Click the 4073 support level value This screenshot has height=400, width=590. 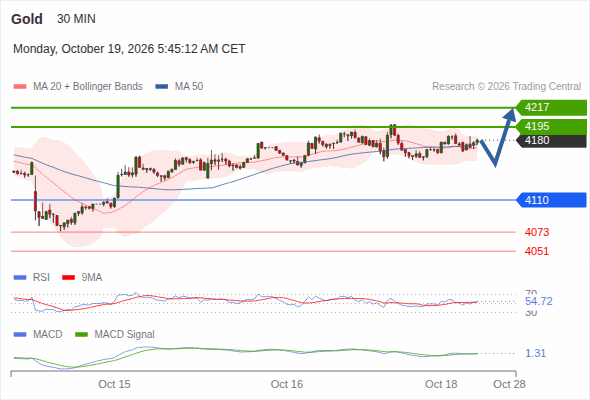(537, 232)
